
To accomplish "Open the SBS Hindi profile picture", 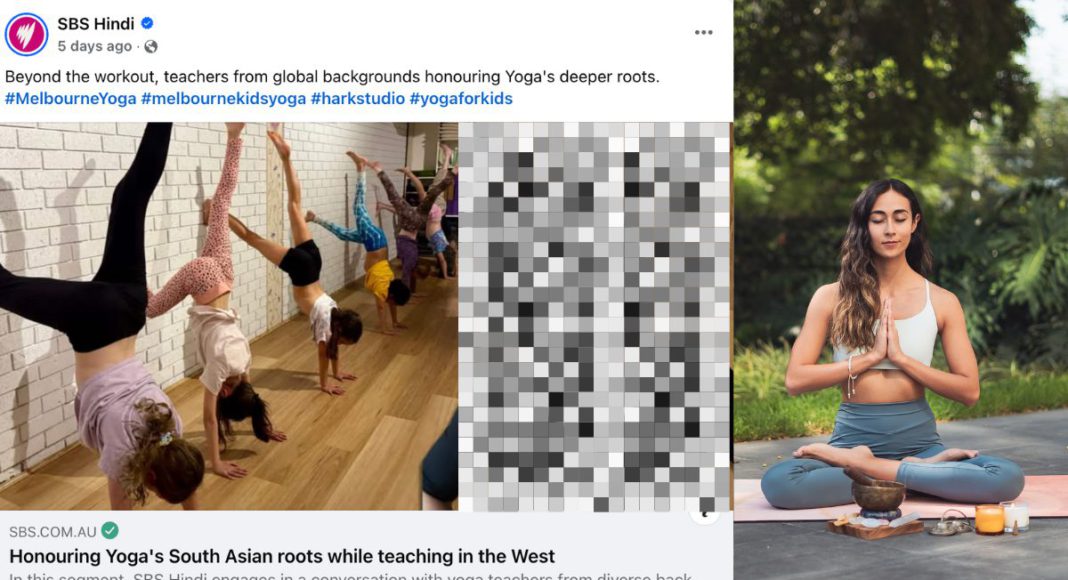I will tap(27, 34).
